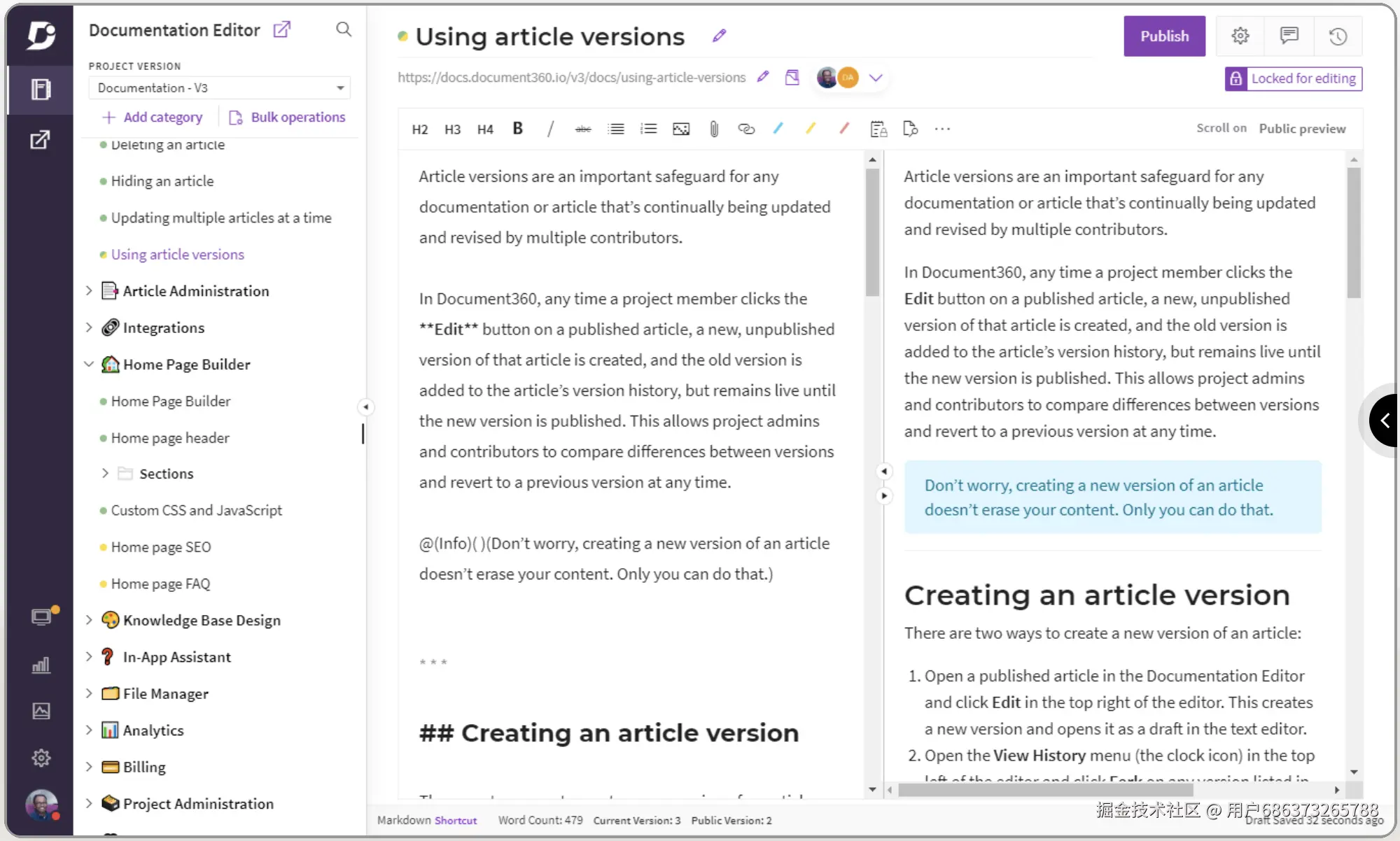Open Custom CSS and JavaScript article

(x=196, y=510)
